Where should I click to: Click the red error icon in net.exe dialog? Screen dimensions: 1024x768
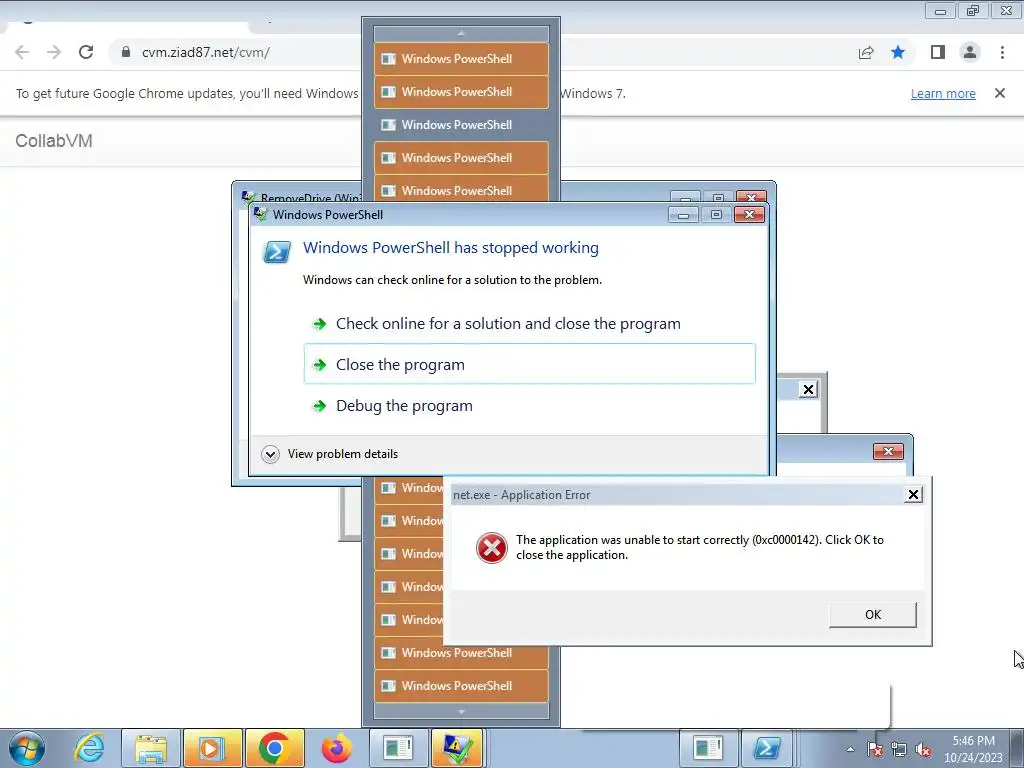[491, 548]
